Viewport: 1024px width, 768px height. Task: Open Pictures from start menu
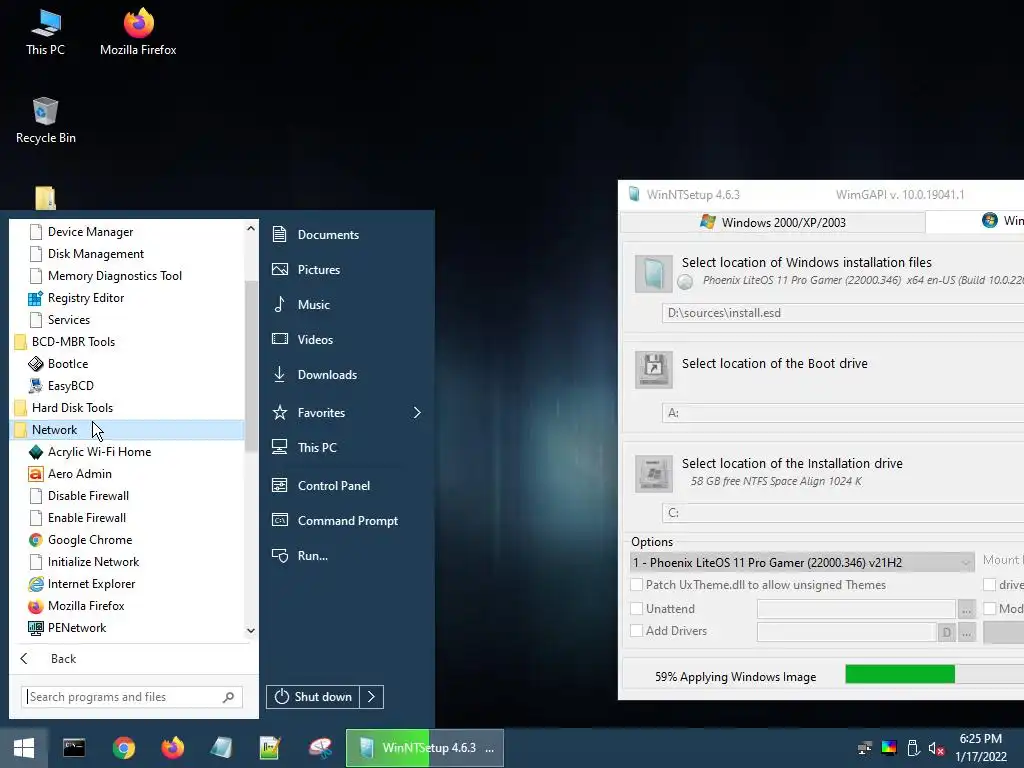[x=306, y=270]
